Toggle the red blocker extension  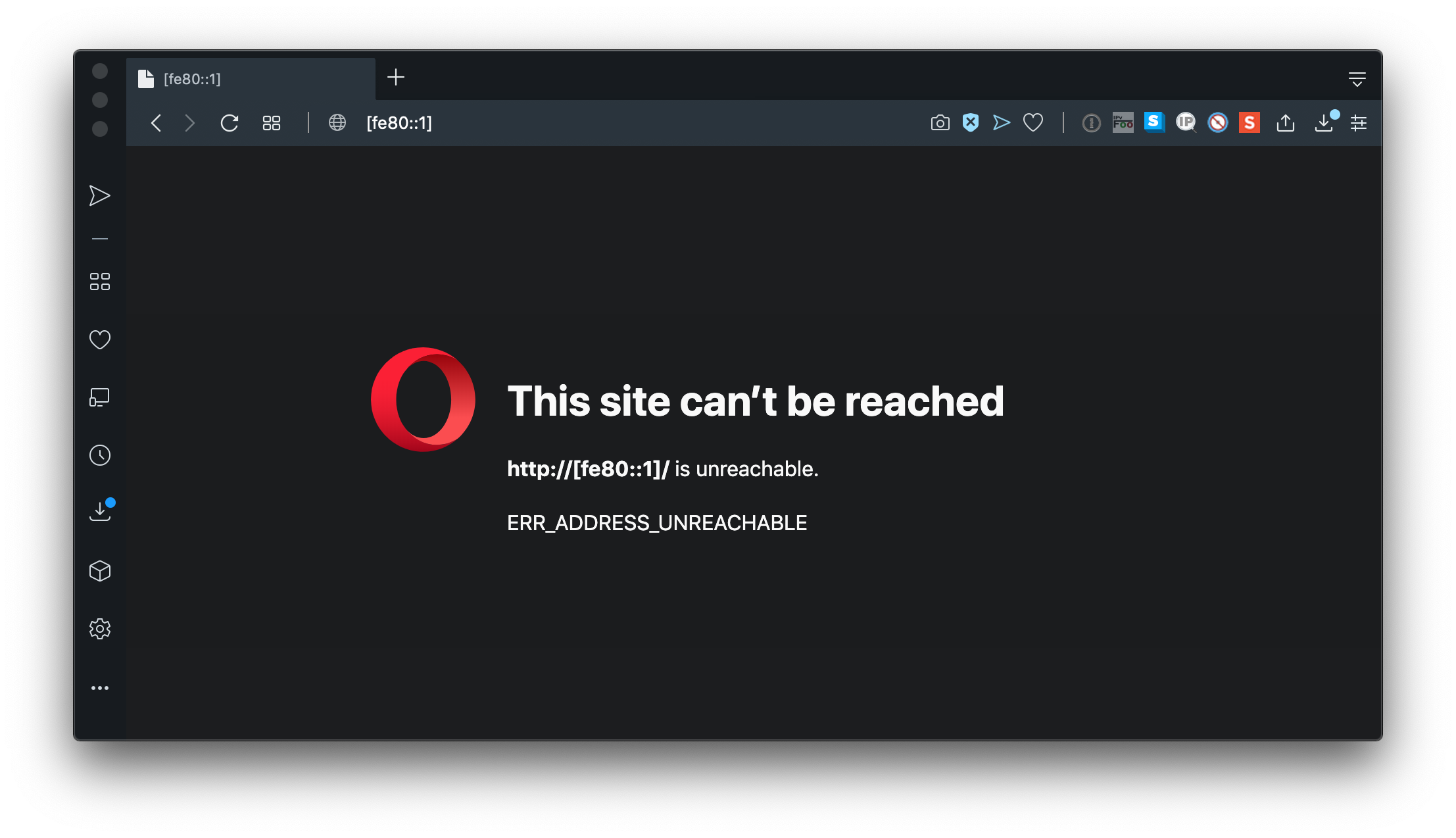[1218, 123]
